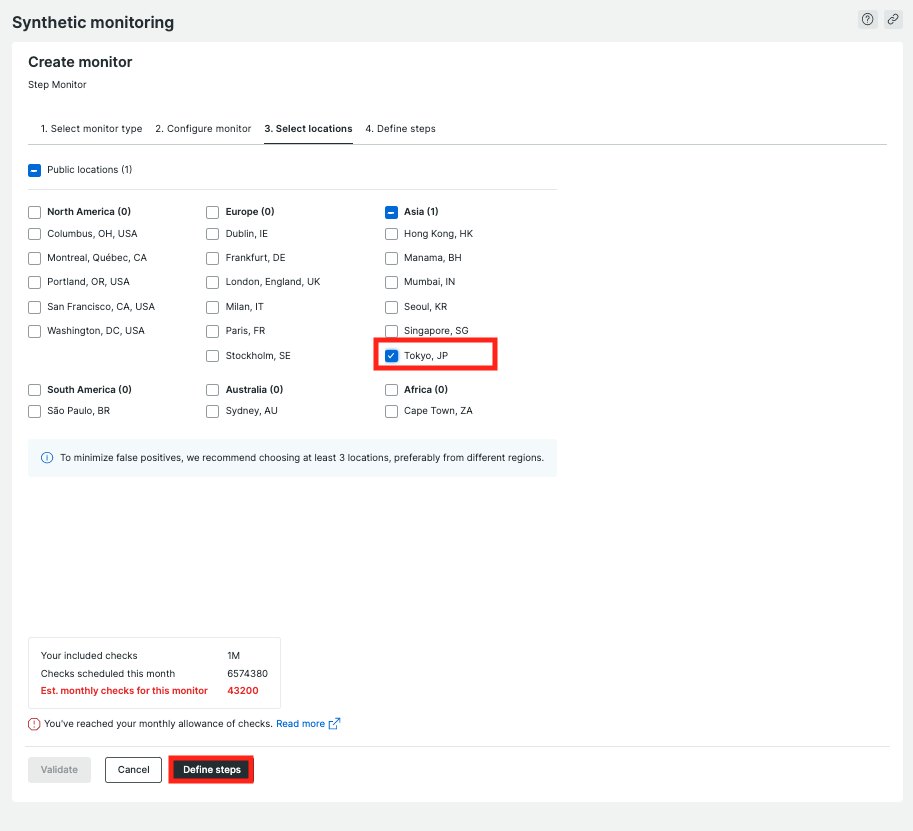Viewport: 913px width, 831px height.
Task: Toggle the Public locations checkbox
Action: tap(34, 170)
